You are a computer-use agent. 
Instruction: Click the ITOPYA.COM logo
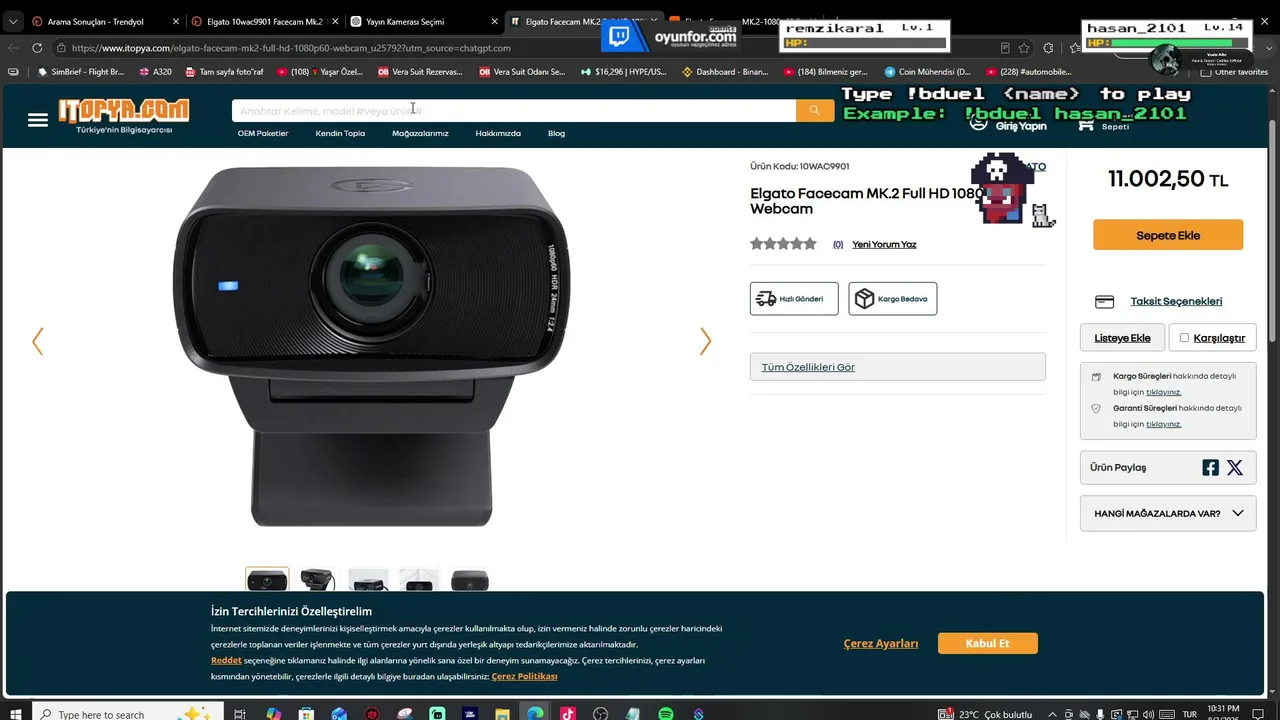tap(124, 111)
